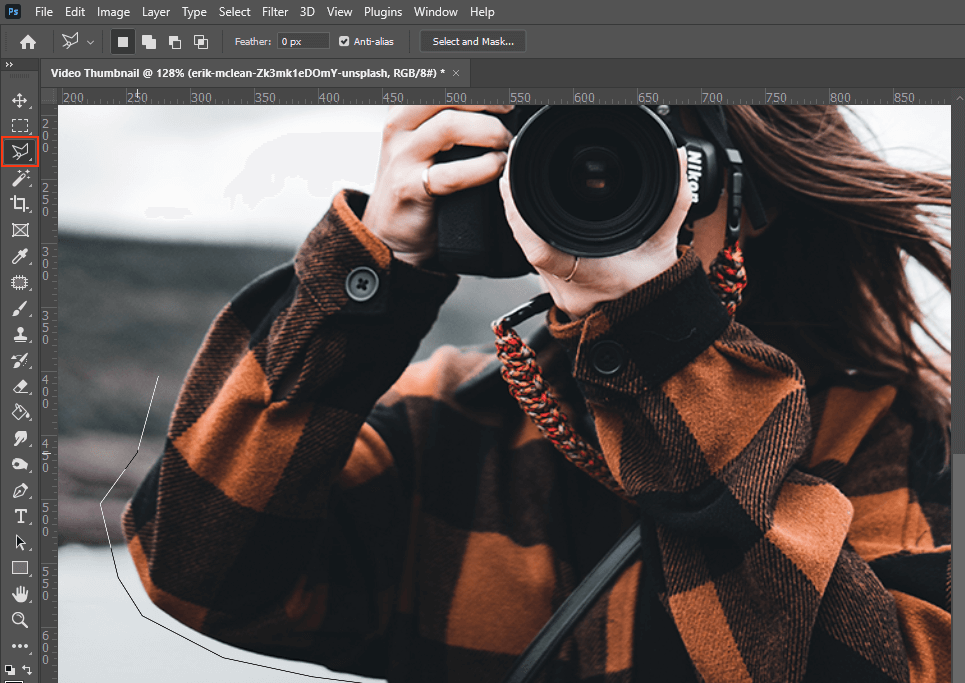Open the Image menu
The image size is (965, 683).
point(113,12)
